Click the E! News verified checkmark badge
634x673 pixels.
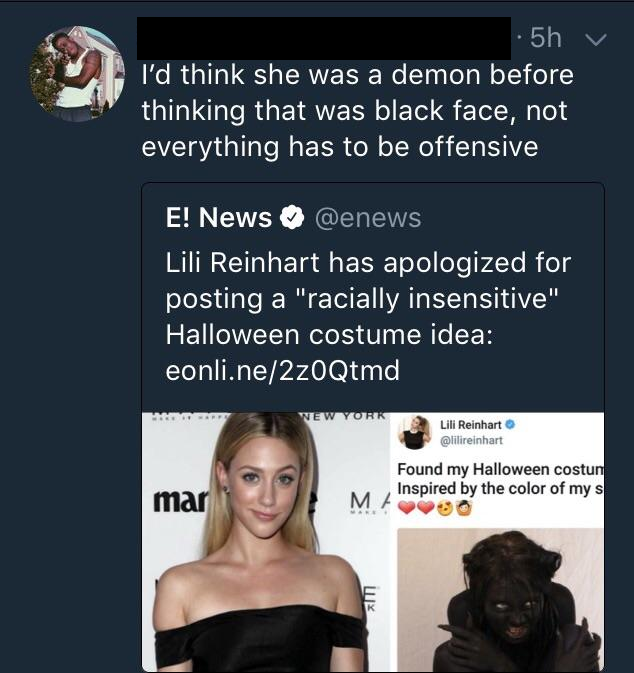292,217
